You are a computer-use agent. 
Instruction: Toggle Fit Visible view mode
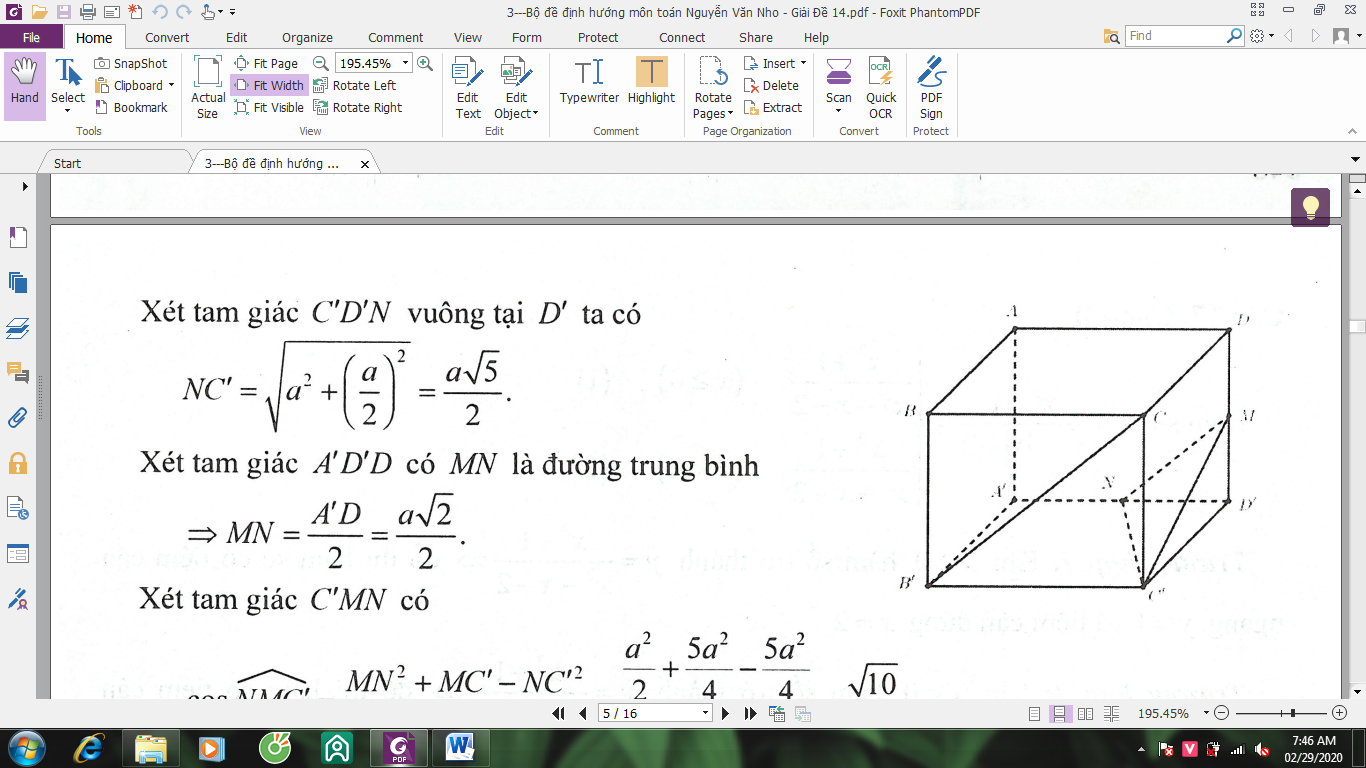pyautogui.click(x=268, y=107)
